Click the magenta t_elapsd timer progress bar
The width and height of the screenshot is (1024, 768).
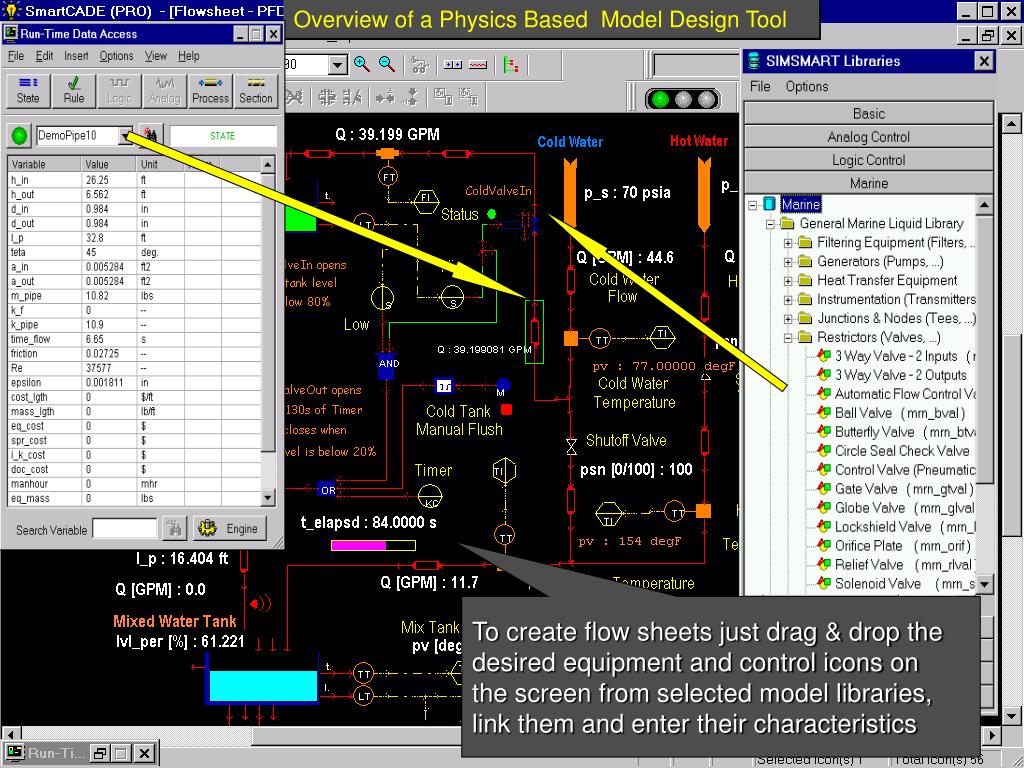click(x=373, y=545)
